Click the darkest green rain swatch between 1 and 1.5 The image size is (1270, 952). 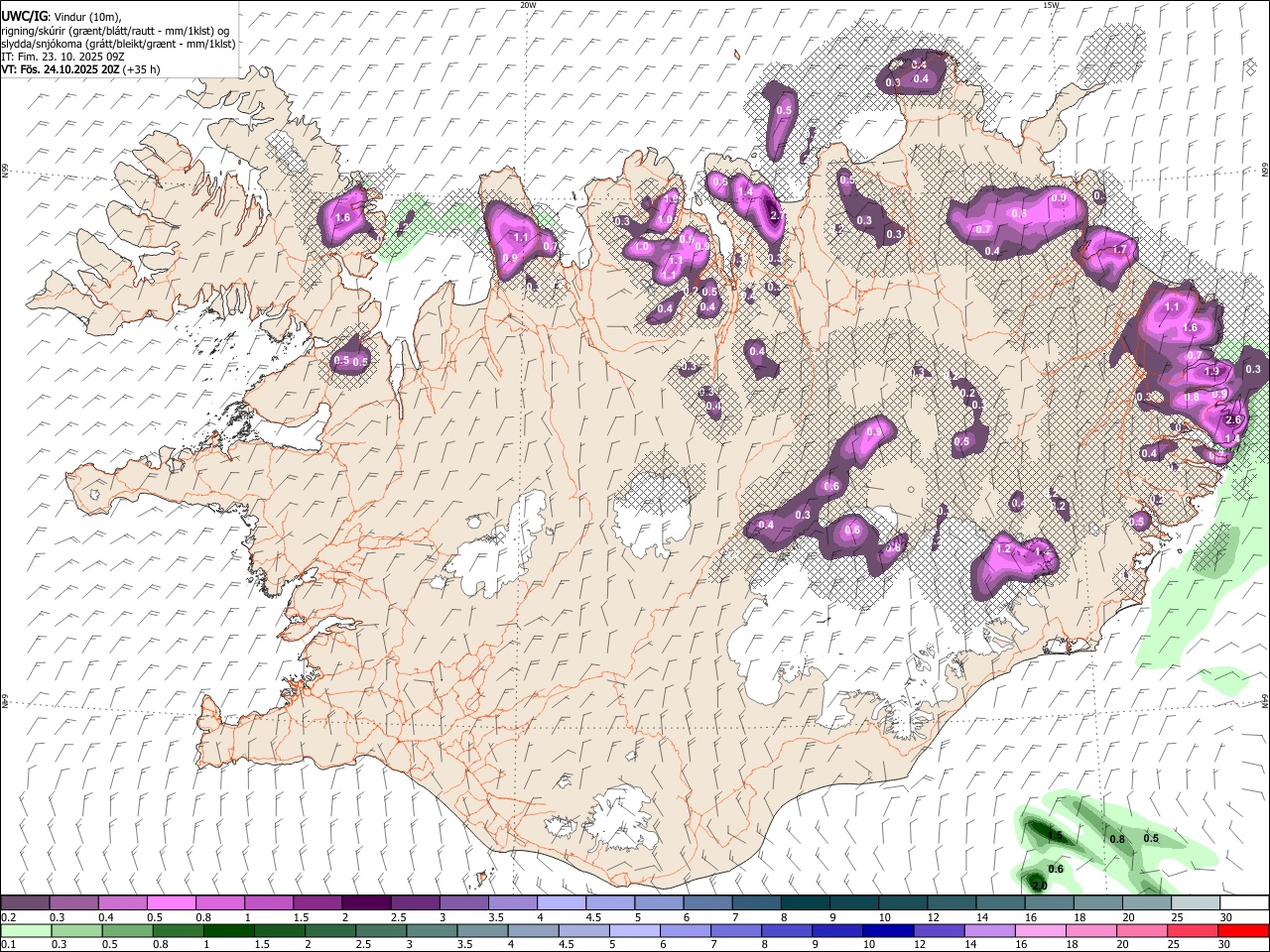click(x=228, y=930)
